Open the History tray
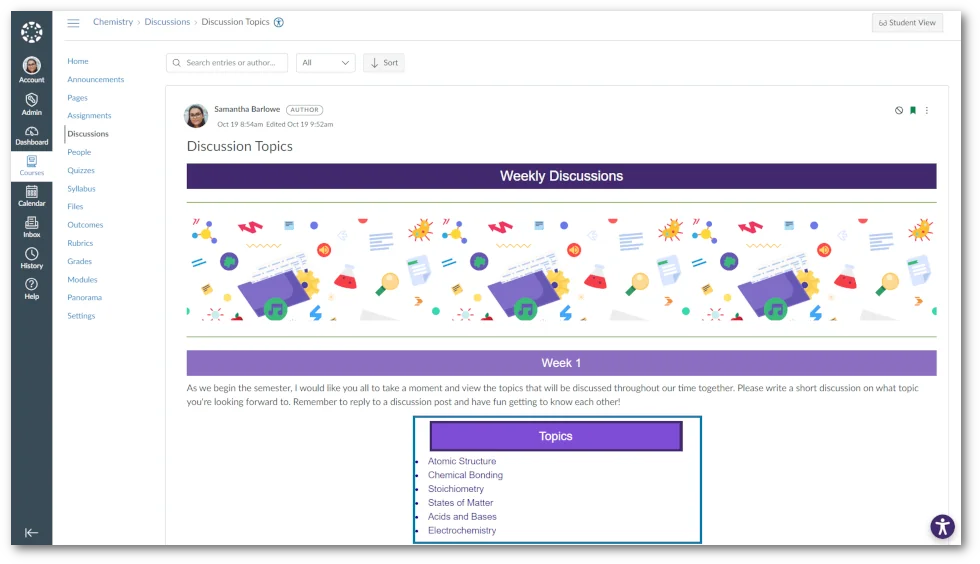 tap(31, 258)
